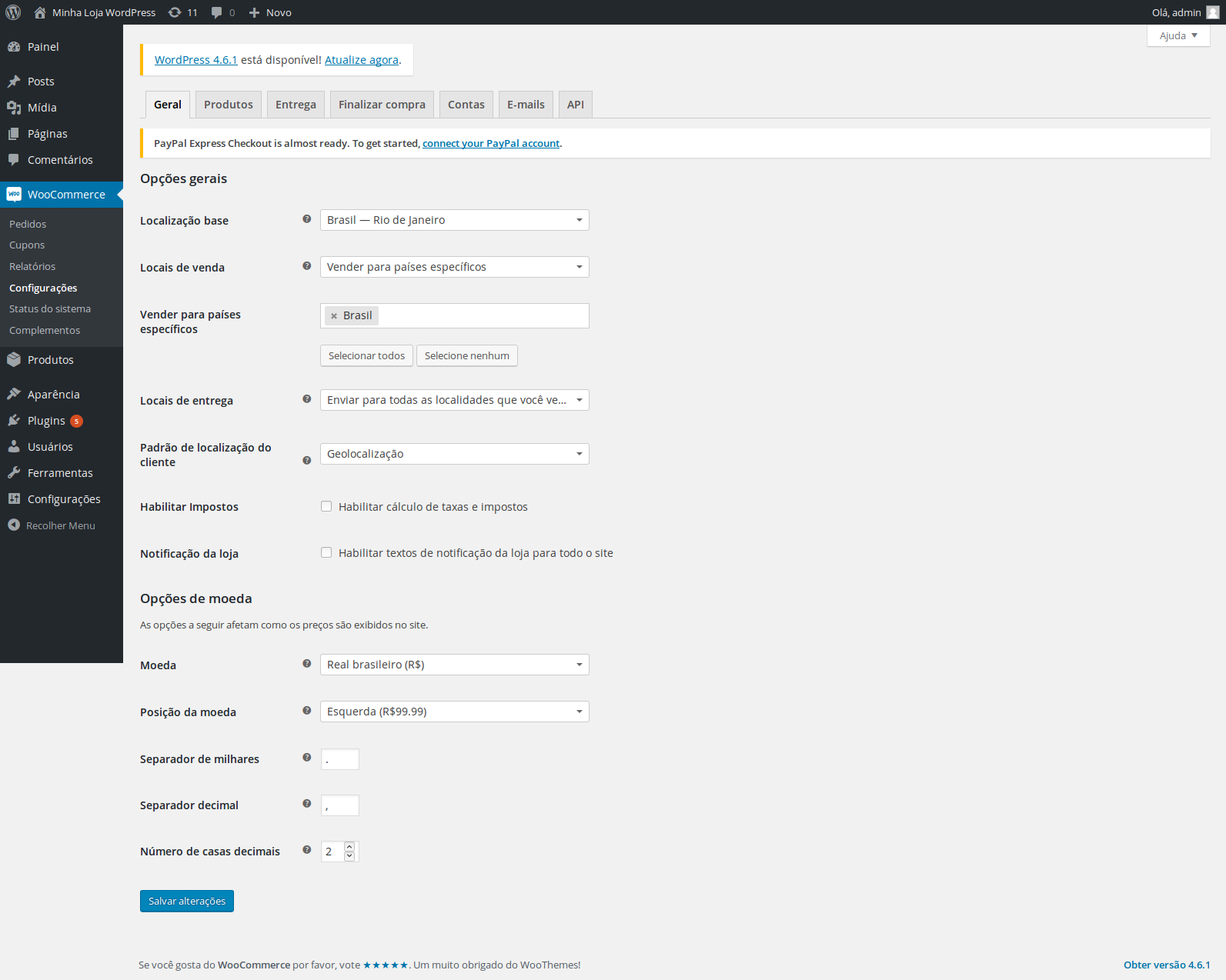Open the Locais de venda dropdown
This screenshot has width=1226, height=980.
tap(455, 267)
